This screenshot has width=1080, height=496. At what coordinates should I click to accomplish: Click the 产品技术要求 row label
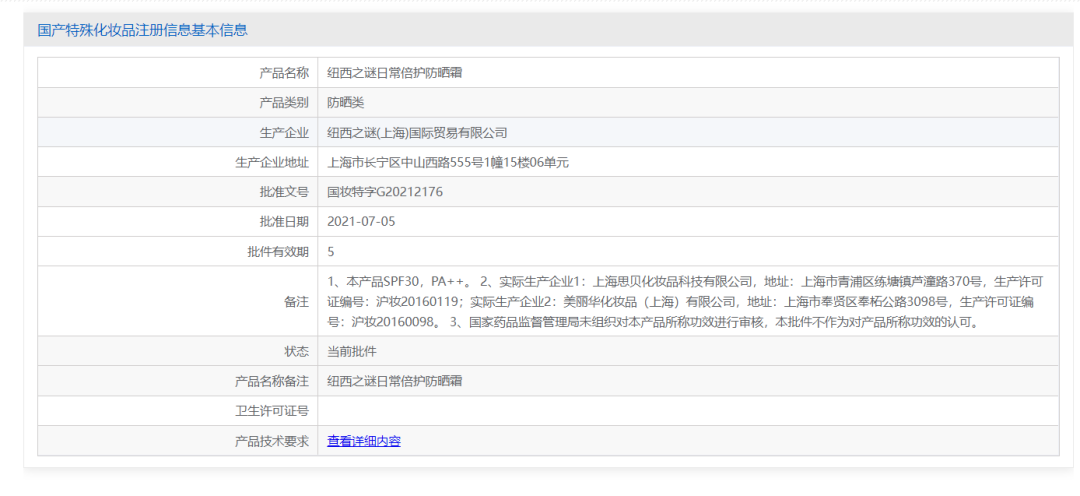point(271,441)
